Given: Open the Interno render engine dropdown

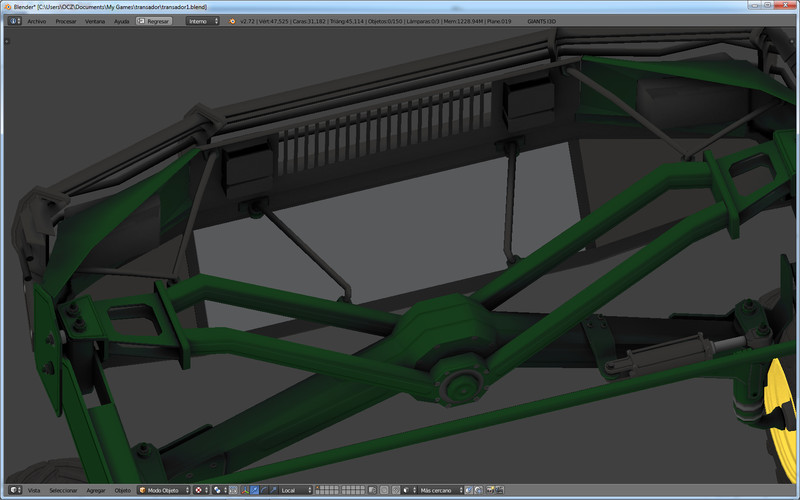Looking at the screenshot, I should (202, 20).
